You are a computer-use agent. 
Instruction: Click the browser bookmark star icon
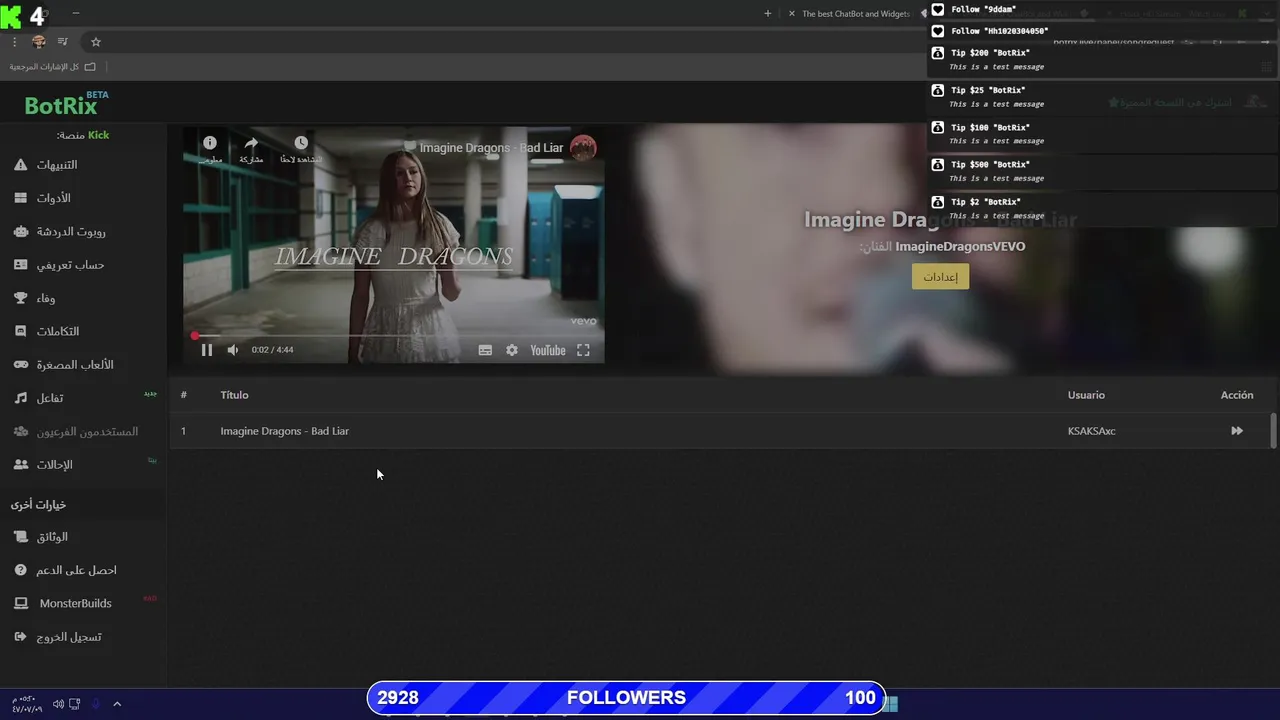pyautogui.click(x=96, y=42)
